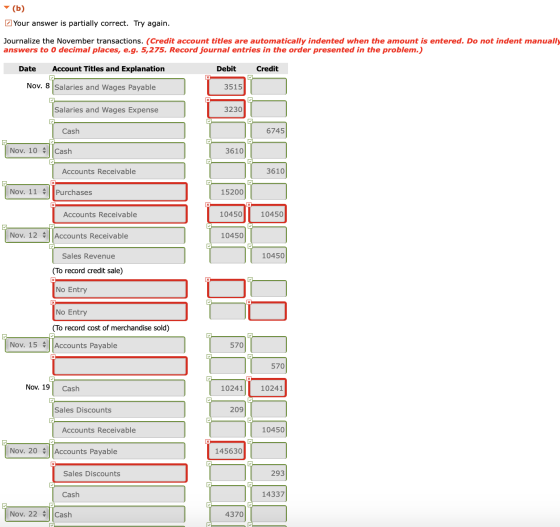Image resolution: width=560 pixels, height=527 pixels.
Task: Select the first No Entry account field
Action: [120, 289]
